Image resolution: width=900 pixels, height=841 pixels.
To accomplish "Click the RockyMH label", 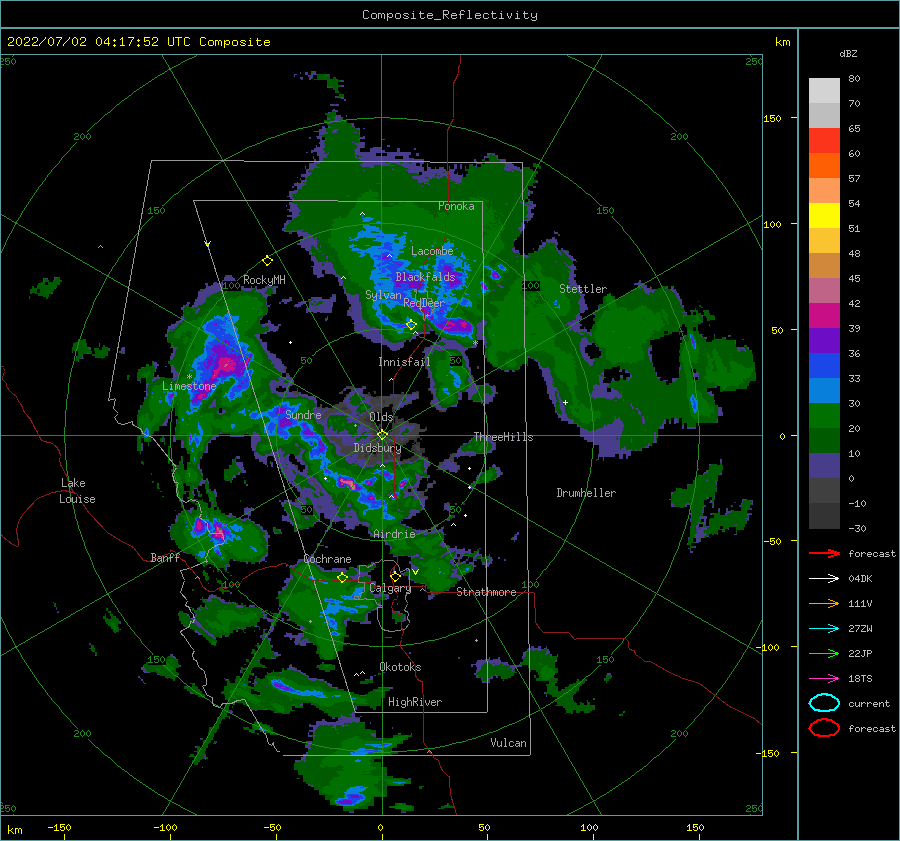I will click(x=264, y=280).
